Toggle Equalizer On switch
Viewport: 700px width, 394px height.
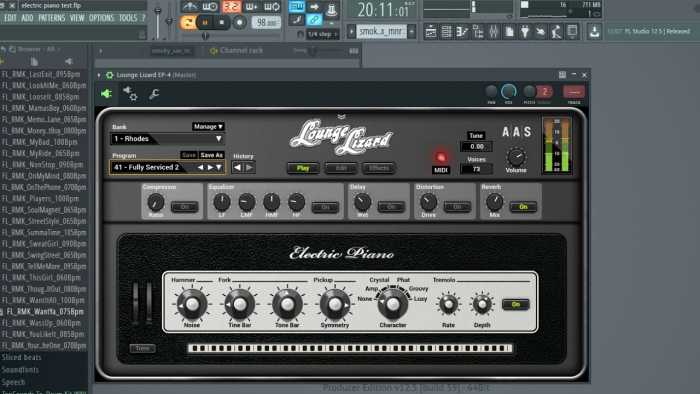pos(325,207)
